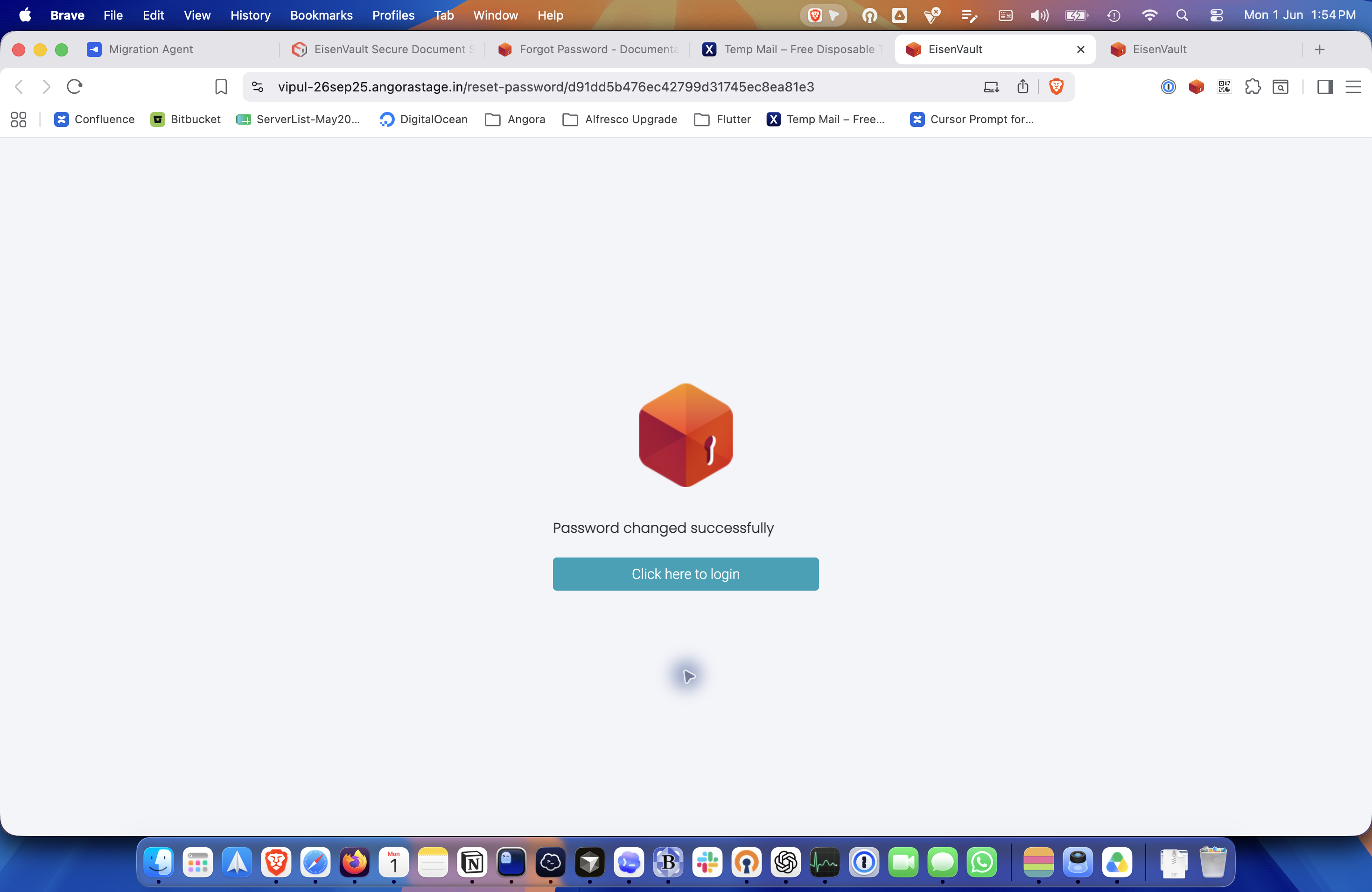Go back with the back arrow
The width and height of the screenshot is (1372, 892).
[x=19, y=87]
